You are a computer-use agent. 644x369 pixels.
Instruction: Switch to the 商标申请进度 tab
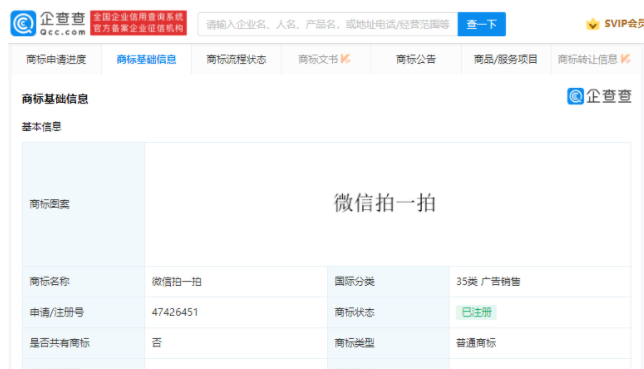click(x=56, y=60)
